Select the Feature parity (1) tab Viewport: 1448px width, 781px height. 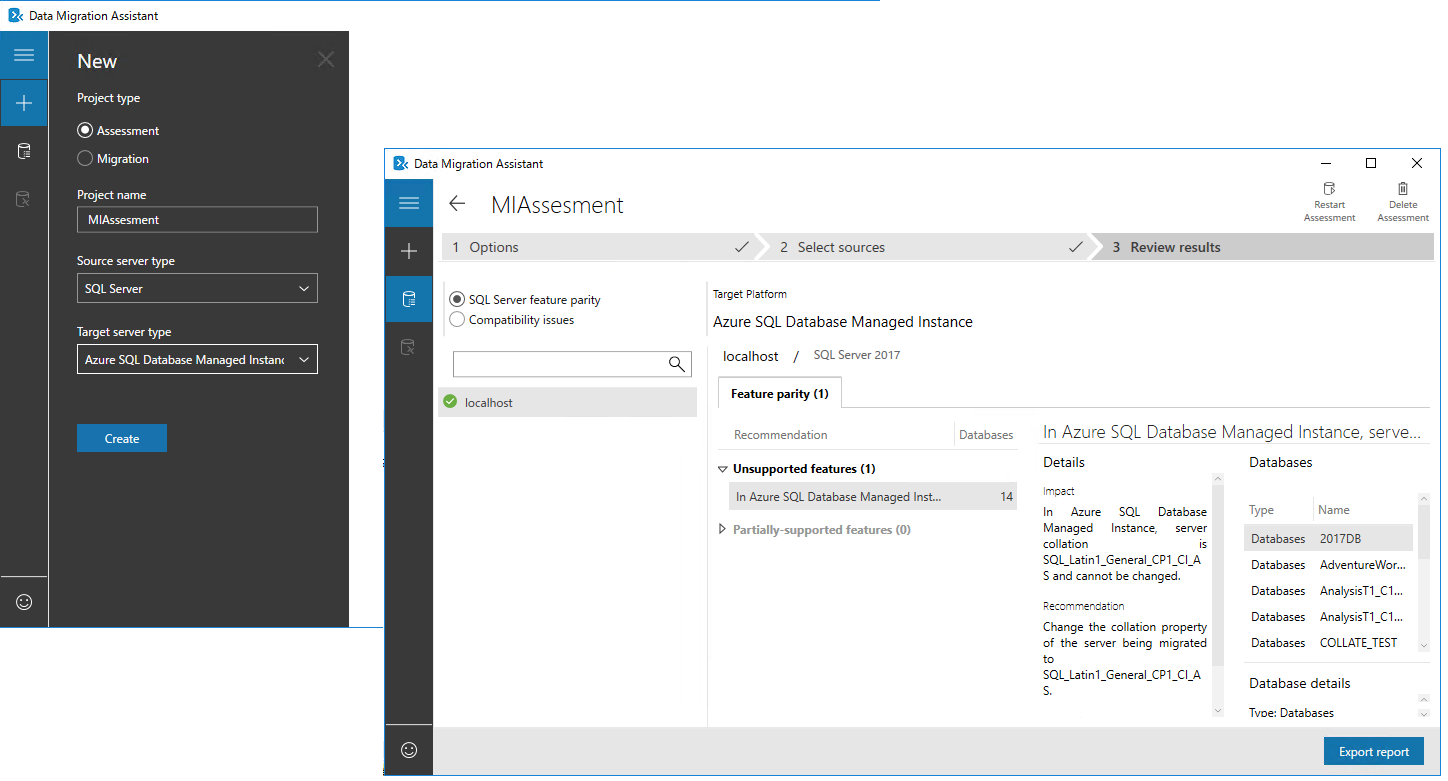click(x=779, y=394)
